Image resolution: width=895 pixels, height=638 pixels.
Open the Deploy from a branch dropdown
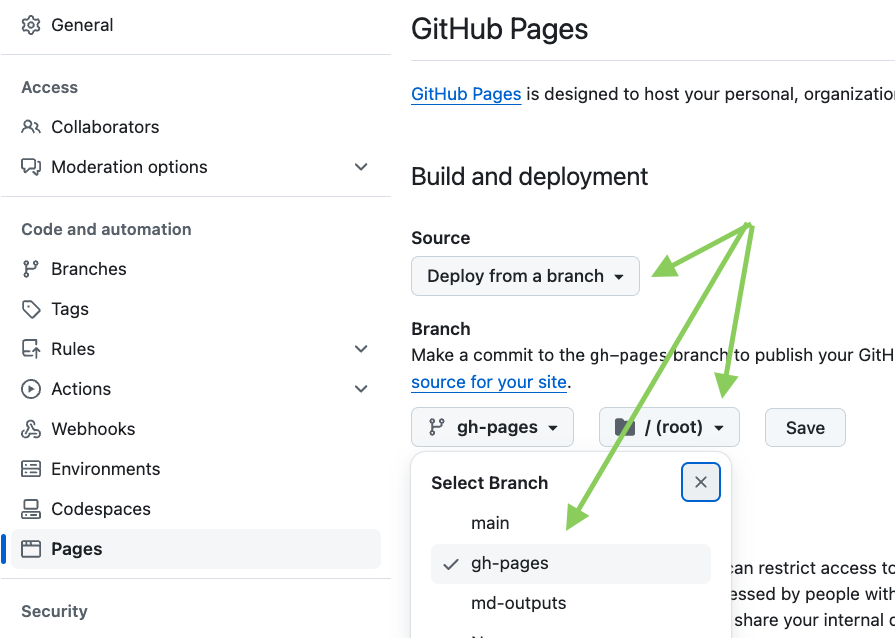pyautogui.click(x=525, y=276)
